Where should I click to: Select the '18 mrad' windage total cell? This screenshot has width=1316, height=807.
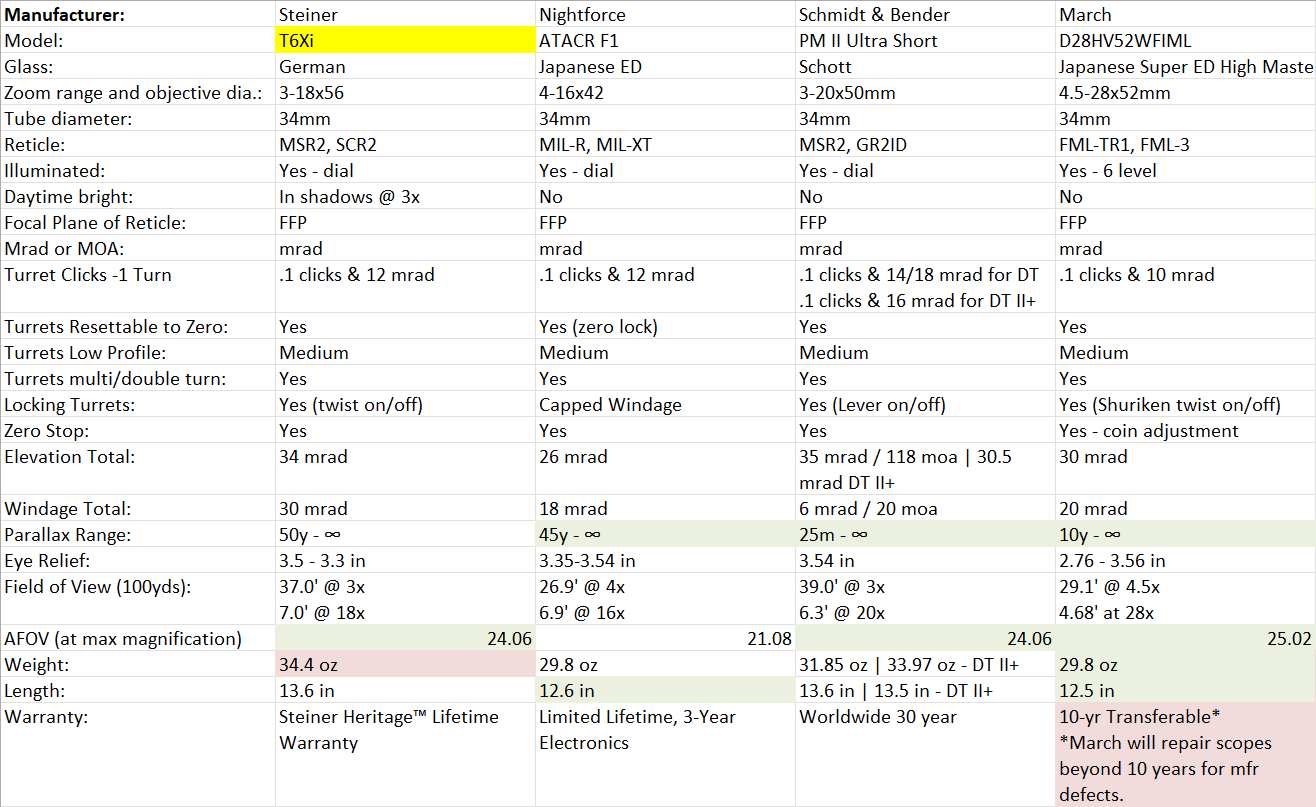(x=666, y=509)
